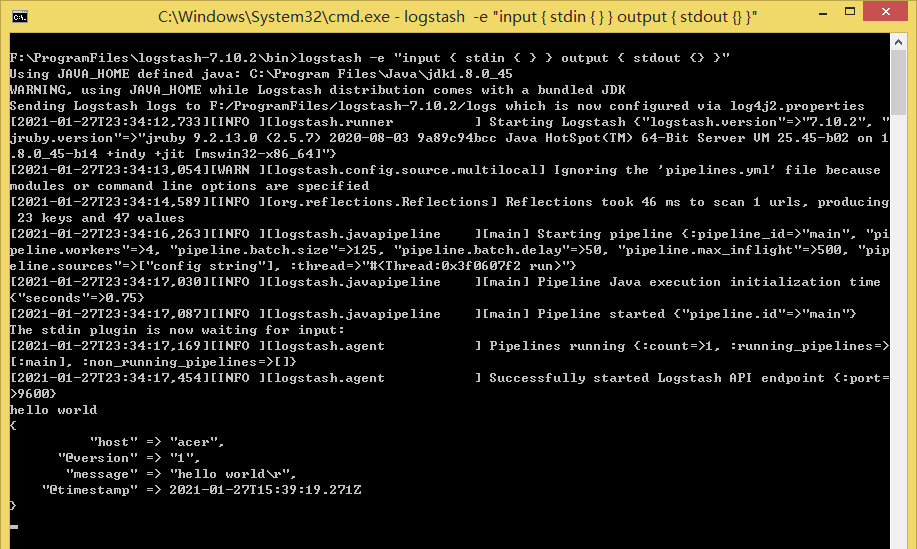Click the scrollbar up arrow
The height and width of the screenshot is (549, 917).
click(898, 42)
